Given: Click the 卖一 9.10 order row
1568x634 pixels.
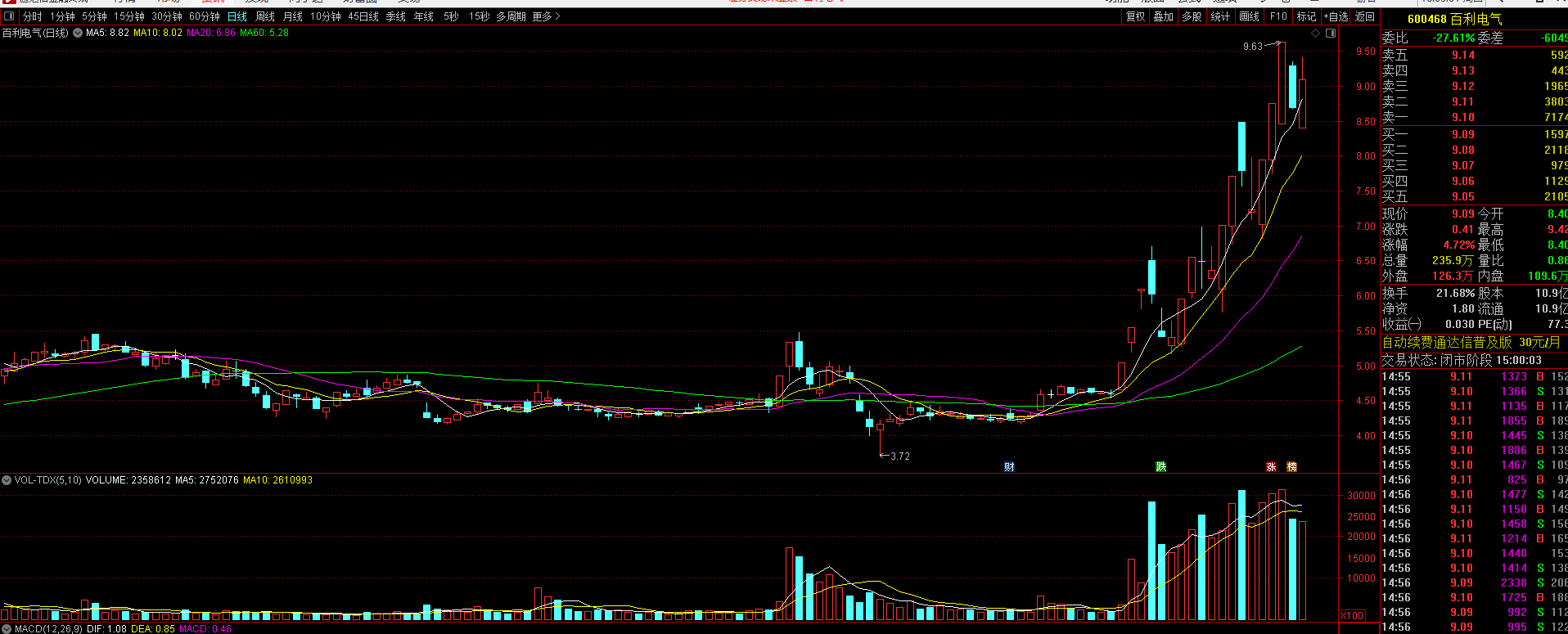Looking at the screenshot, I should click(x=1474, y=117).
